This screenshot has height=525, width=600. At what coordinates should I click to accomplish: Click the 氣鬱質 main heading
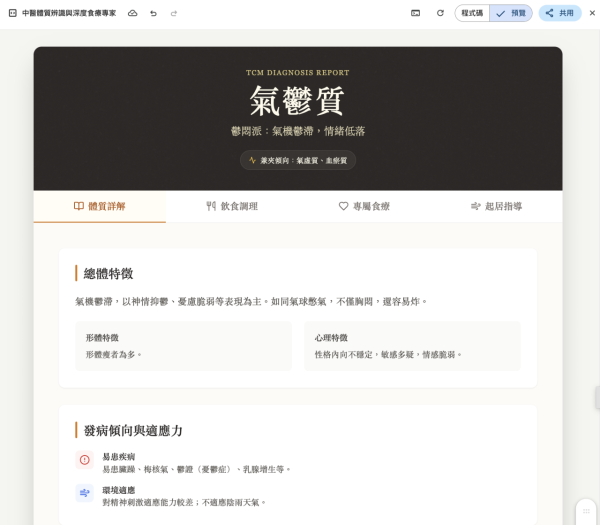click(297, 101)
